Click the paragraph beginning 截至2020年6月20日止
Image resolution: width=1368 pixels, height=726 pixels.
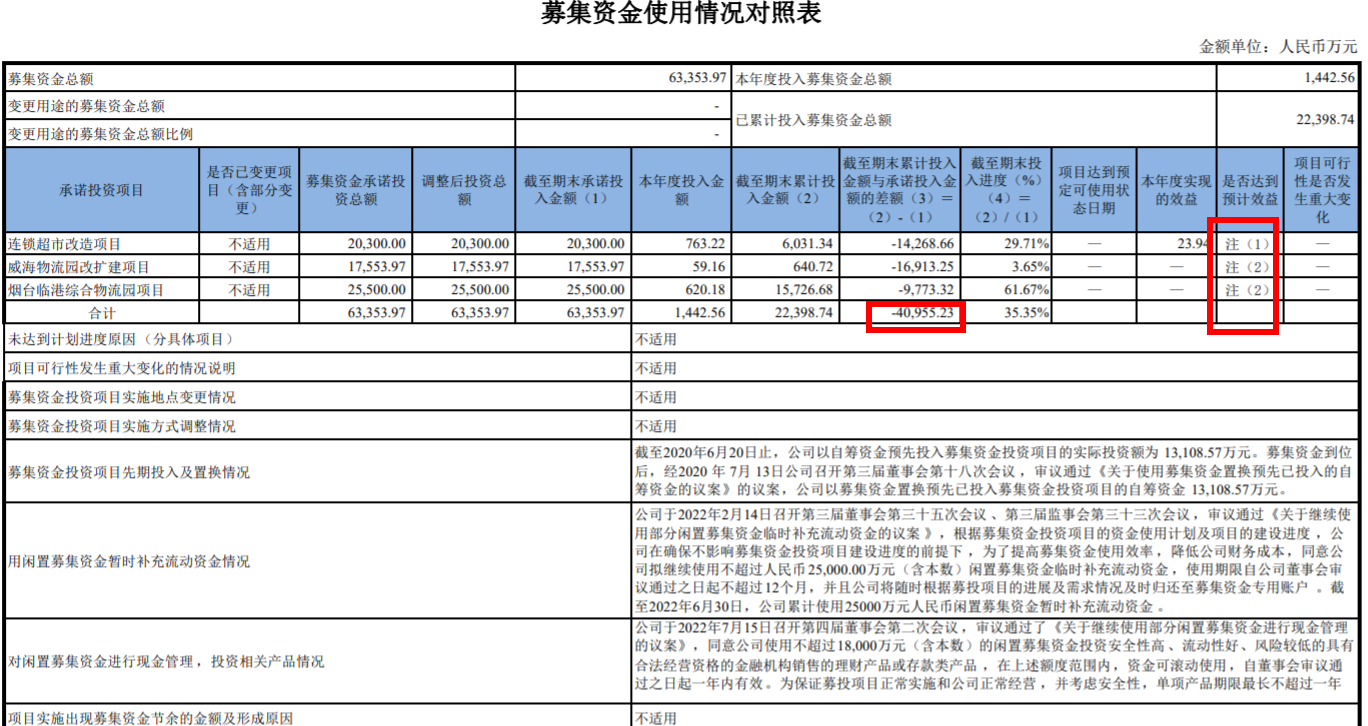(x=995, y=473)
